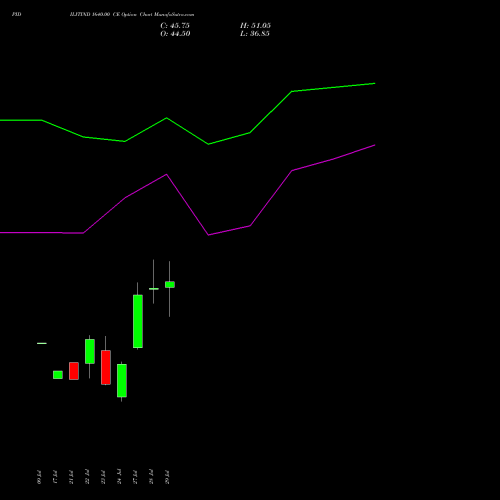Click the 21 Jul date axis label

coord(71,477)
